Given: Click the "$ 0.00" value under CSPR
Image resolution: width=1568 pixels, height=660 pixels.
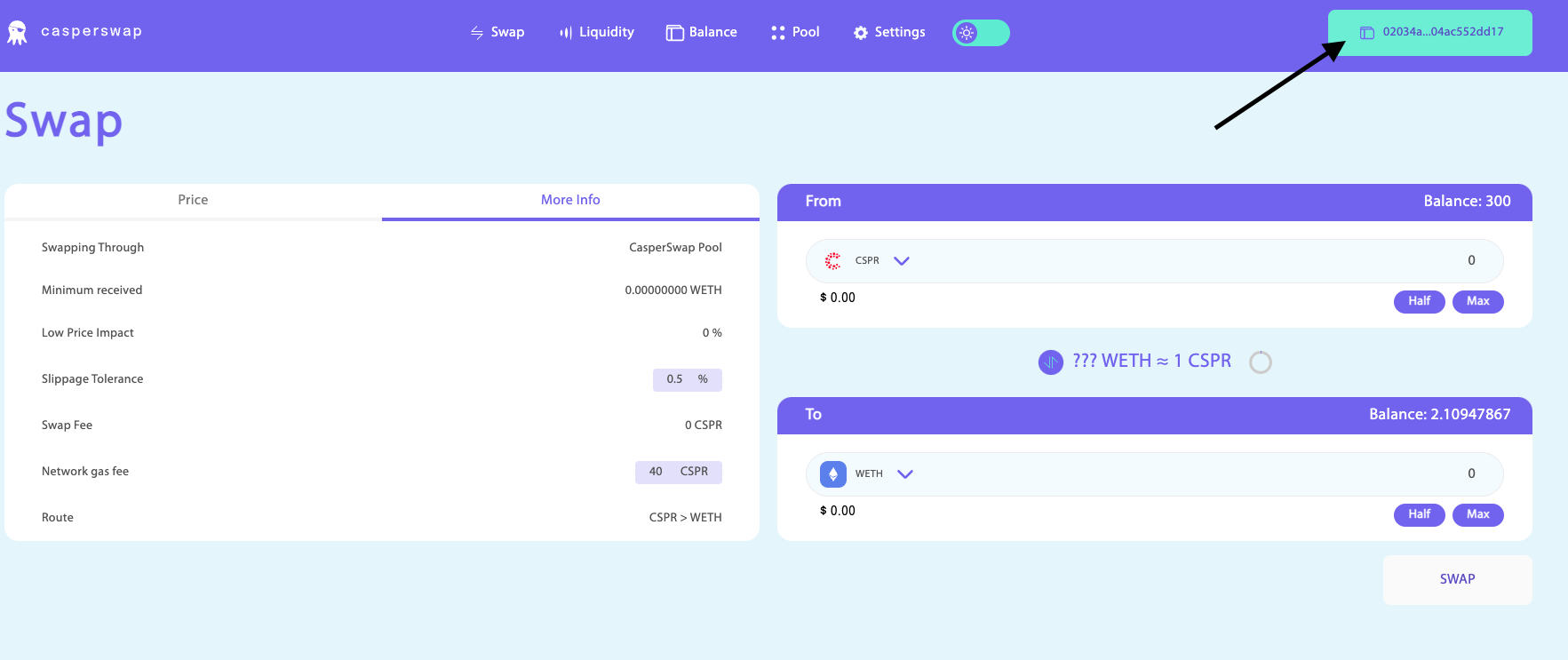Looking at the screenshot, I should [x=838, y=298].
